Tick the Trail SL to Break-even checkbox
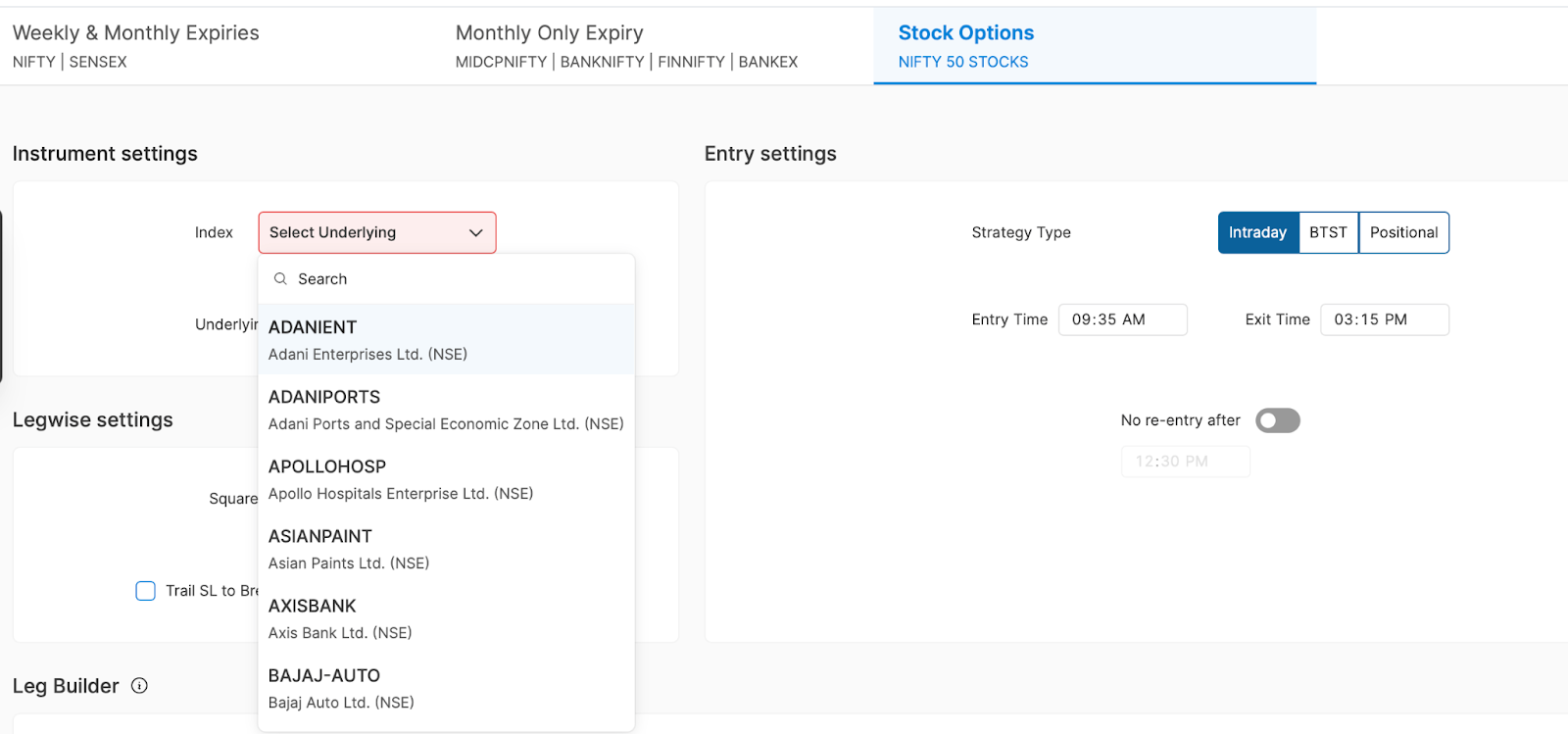The height and width of the screenshot is (734, 1568). pos(145,591)
